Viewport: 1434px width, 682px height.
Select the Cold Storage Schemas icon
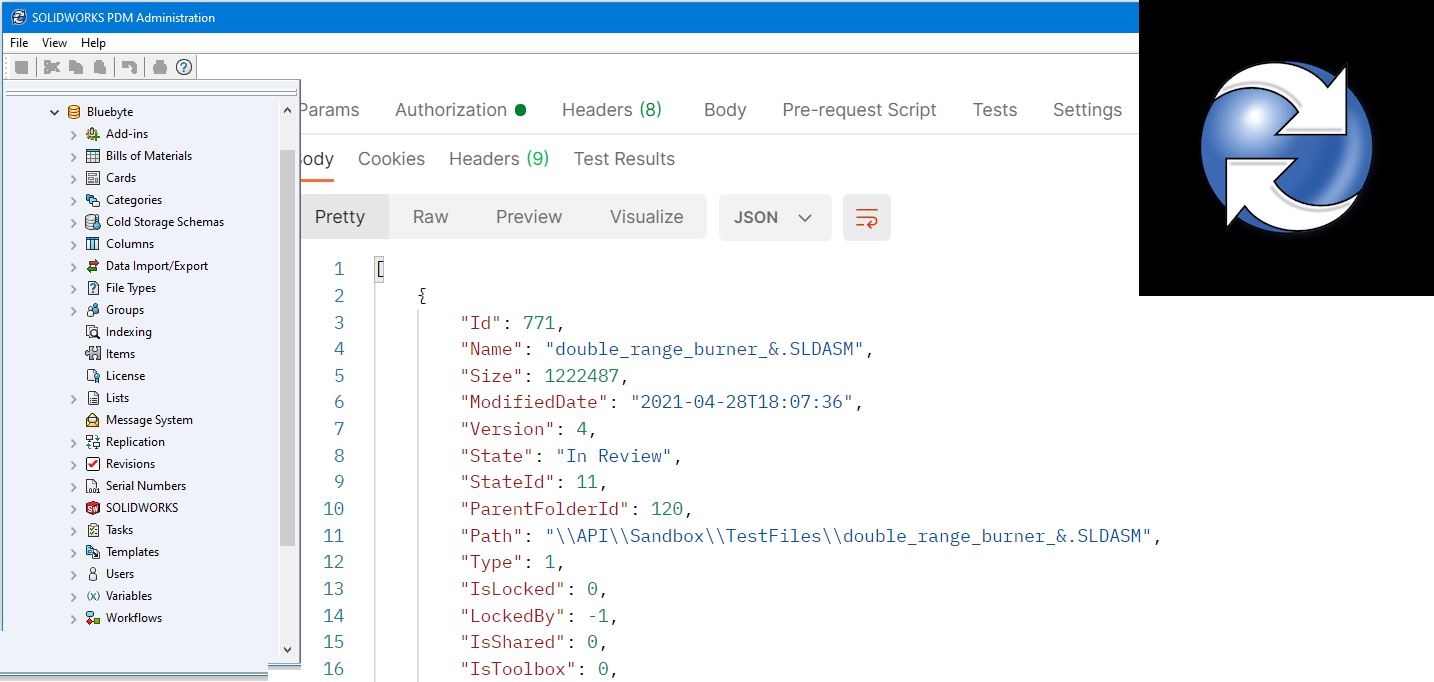coord(93,222)
